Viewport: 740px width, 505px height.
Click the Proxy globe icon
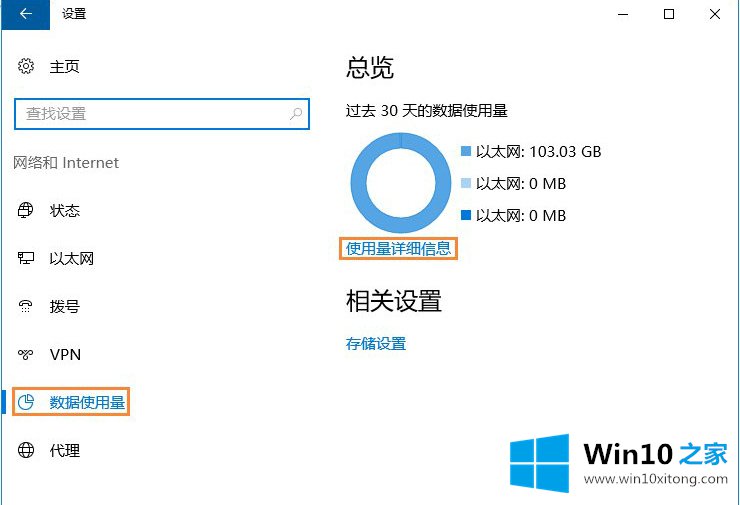(26, 451)
